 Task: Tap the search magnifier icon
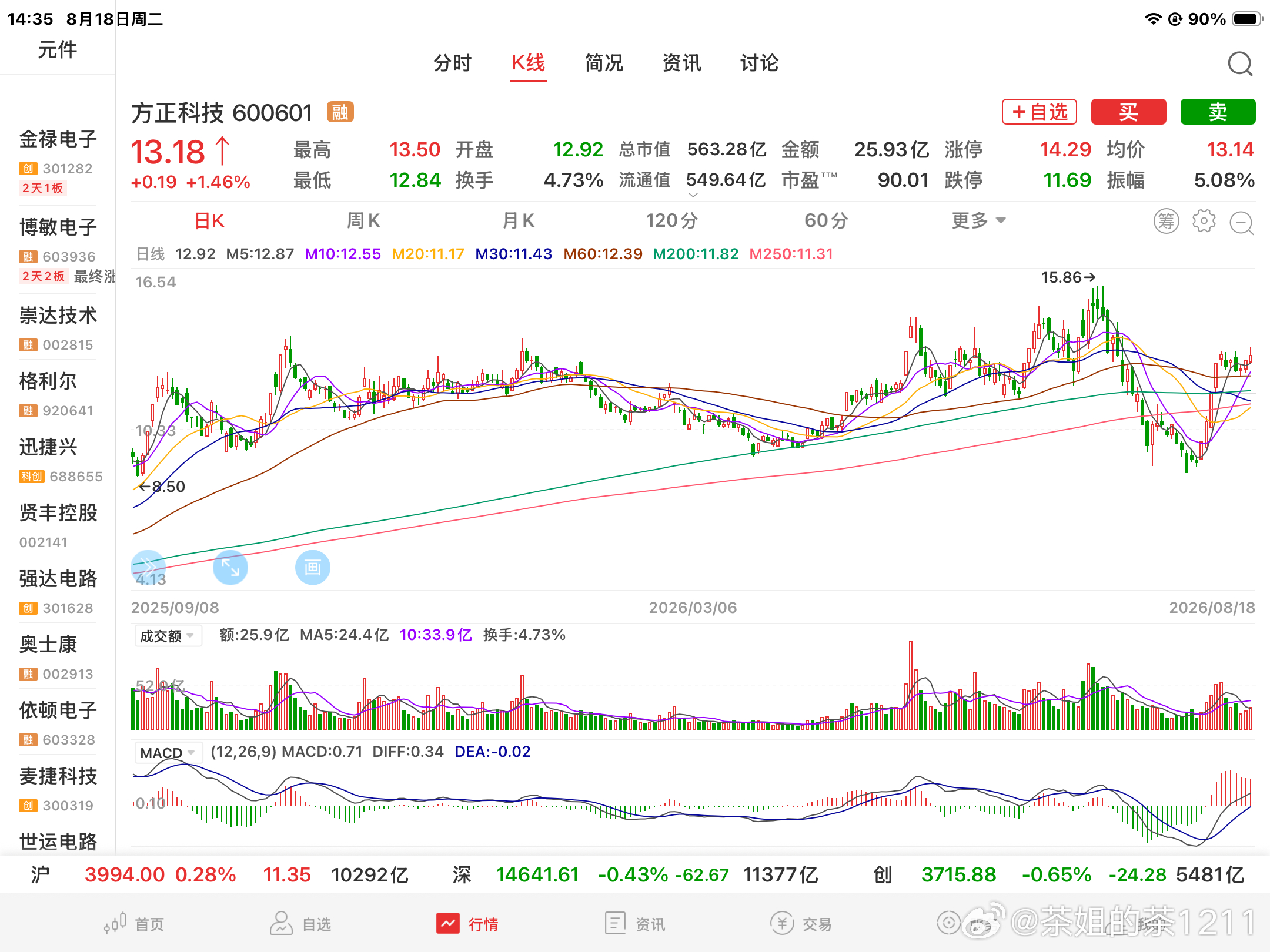click(1240, 63)
